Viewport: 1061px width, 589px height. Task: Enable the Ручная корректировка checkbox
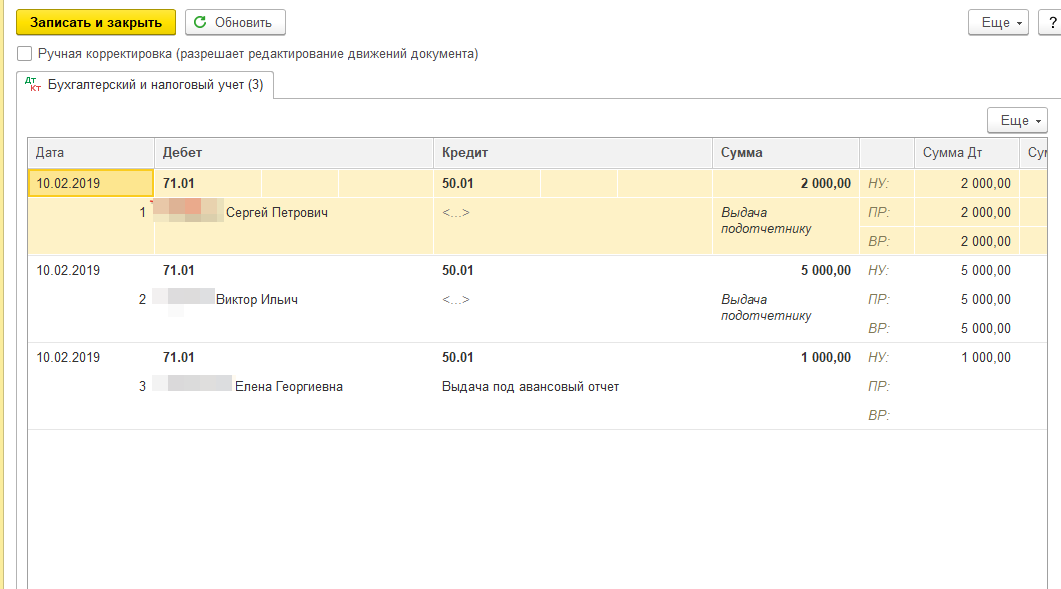click(25, 54)
